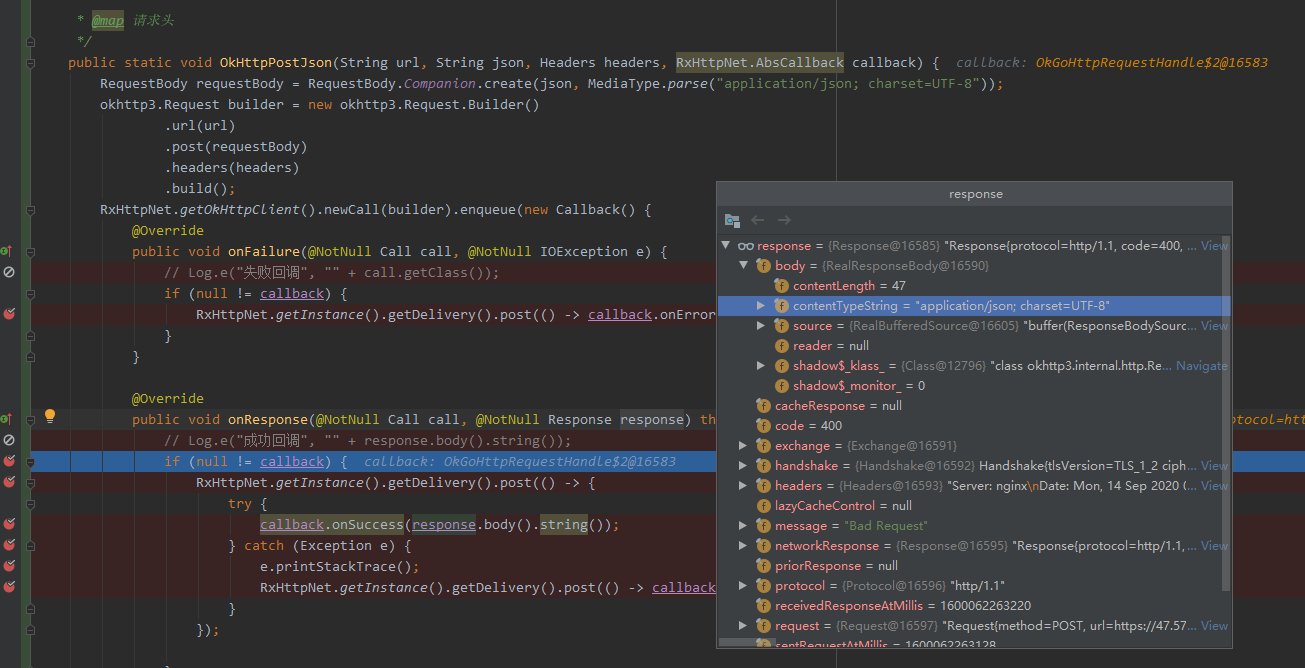Click the field icon next to contentLength
The image size is (1305, 668).
[781, 285]
